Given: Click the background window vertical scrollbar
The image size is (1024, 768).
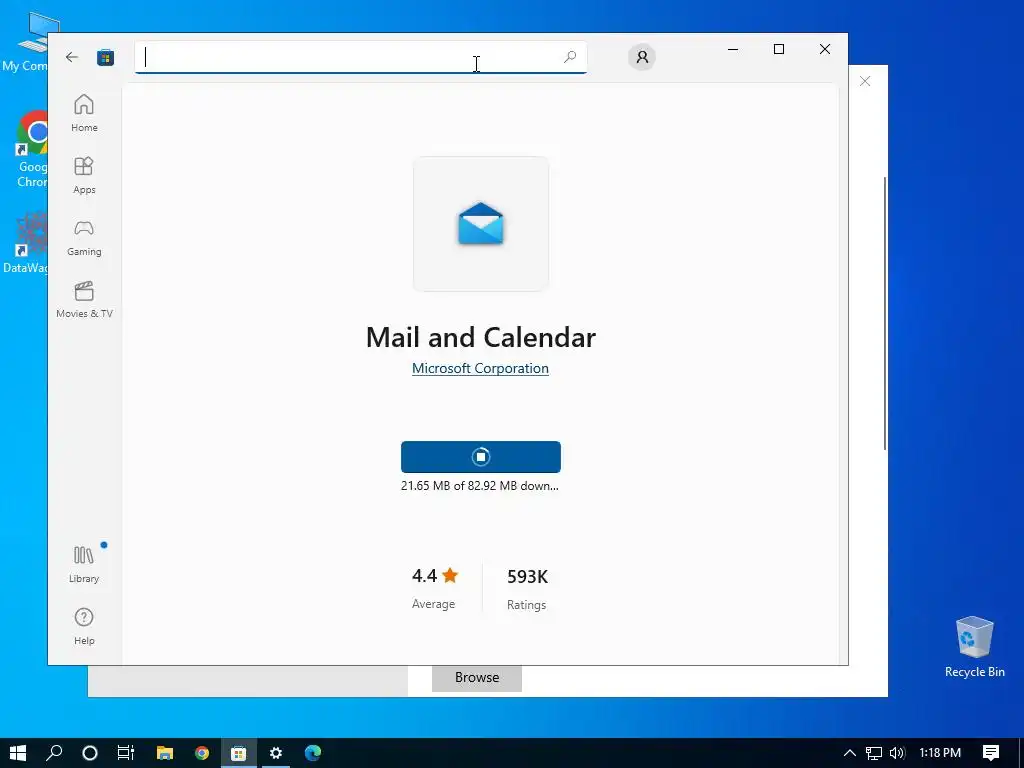Looking at the screenshot, I should coord(885,312).
